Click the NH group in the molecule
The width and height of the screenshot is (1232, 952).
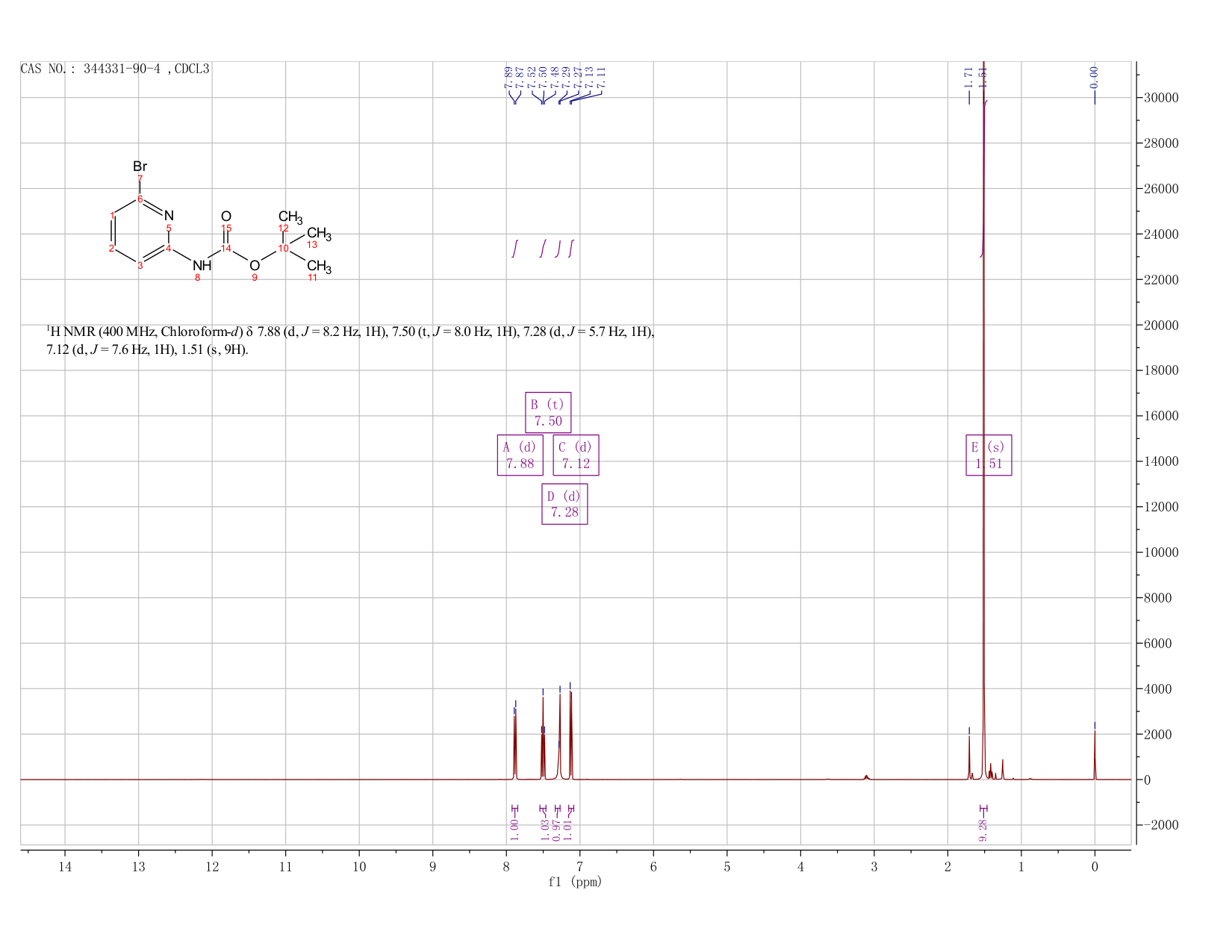click(202, 265)
